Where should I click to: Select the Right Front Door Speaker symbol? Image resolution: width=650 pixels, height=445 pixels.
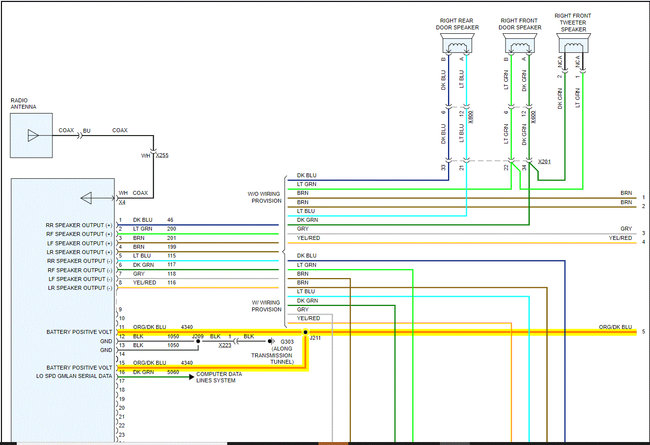click(520, 44)
